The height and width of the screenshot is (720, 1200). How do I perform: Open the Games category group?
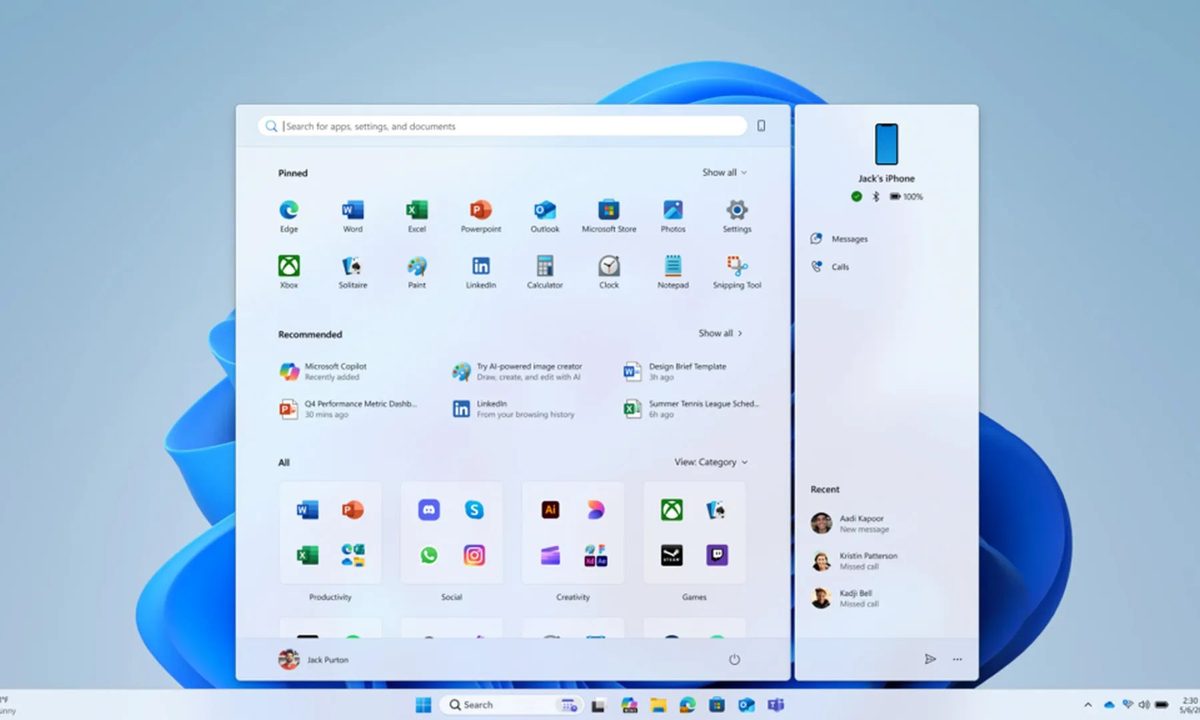click(x=694, y=532)
